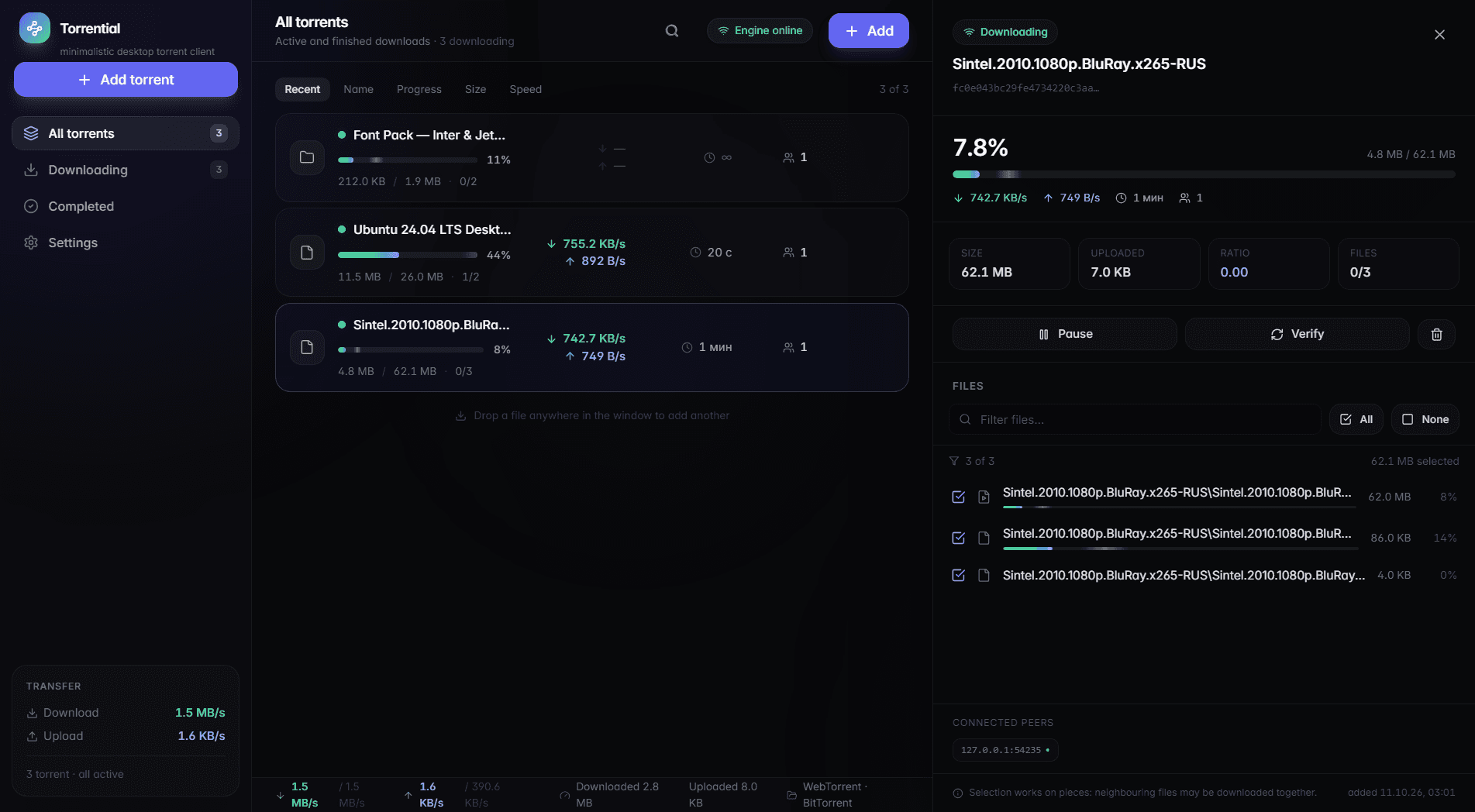Select All torrents in the sidebar

tap(126, 133)
